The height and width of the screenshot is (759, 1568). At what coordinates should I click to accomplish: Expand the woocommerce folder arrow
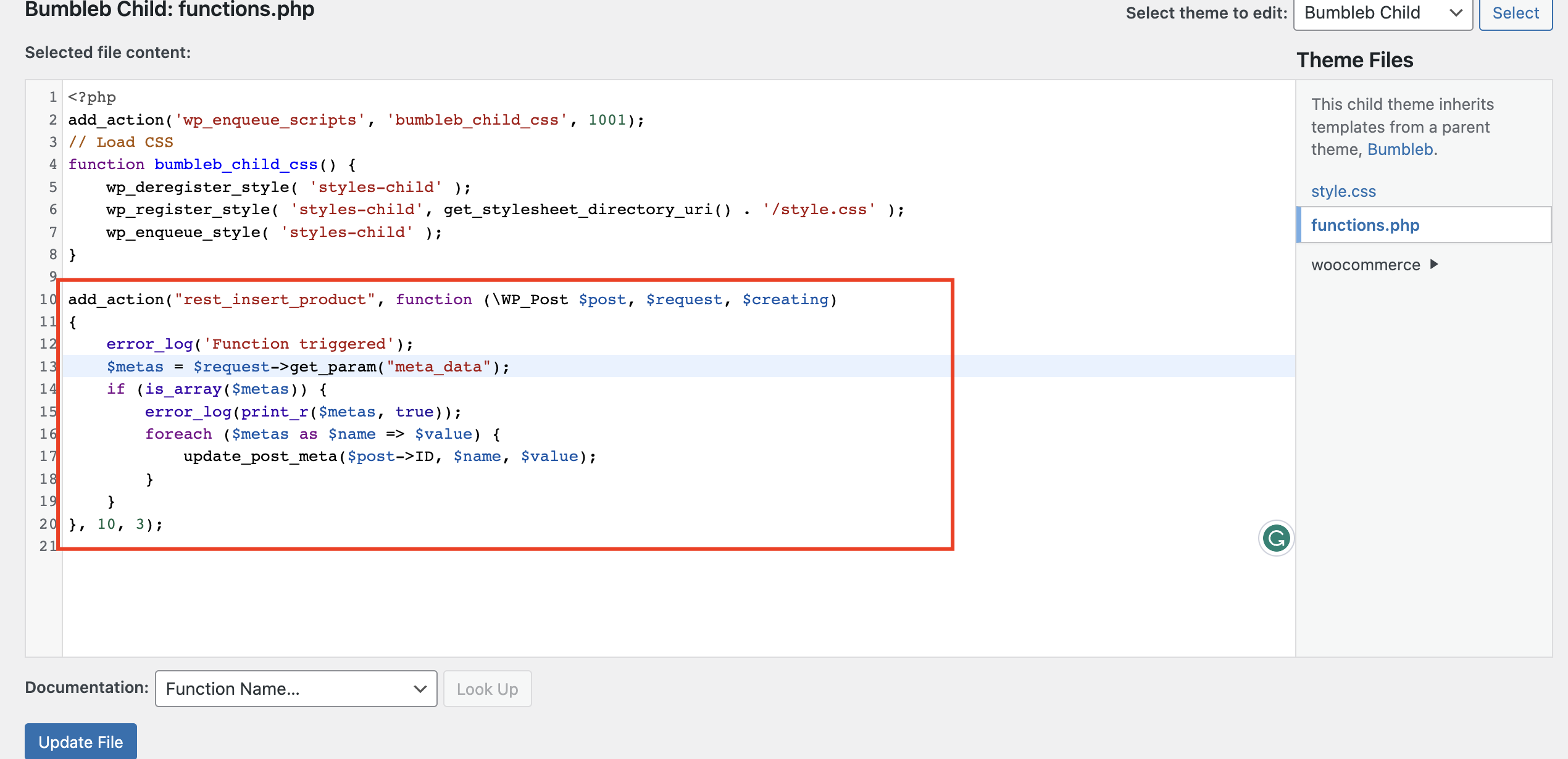tap(1434, 264)
